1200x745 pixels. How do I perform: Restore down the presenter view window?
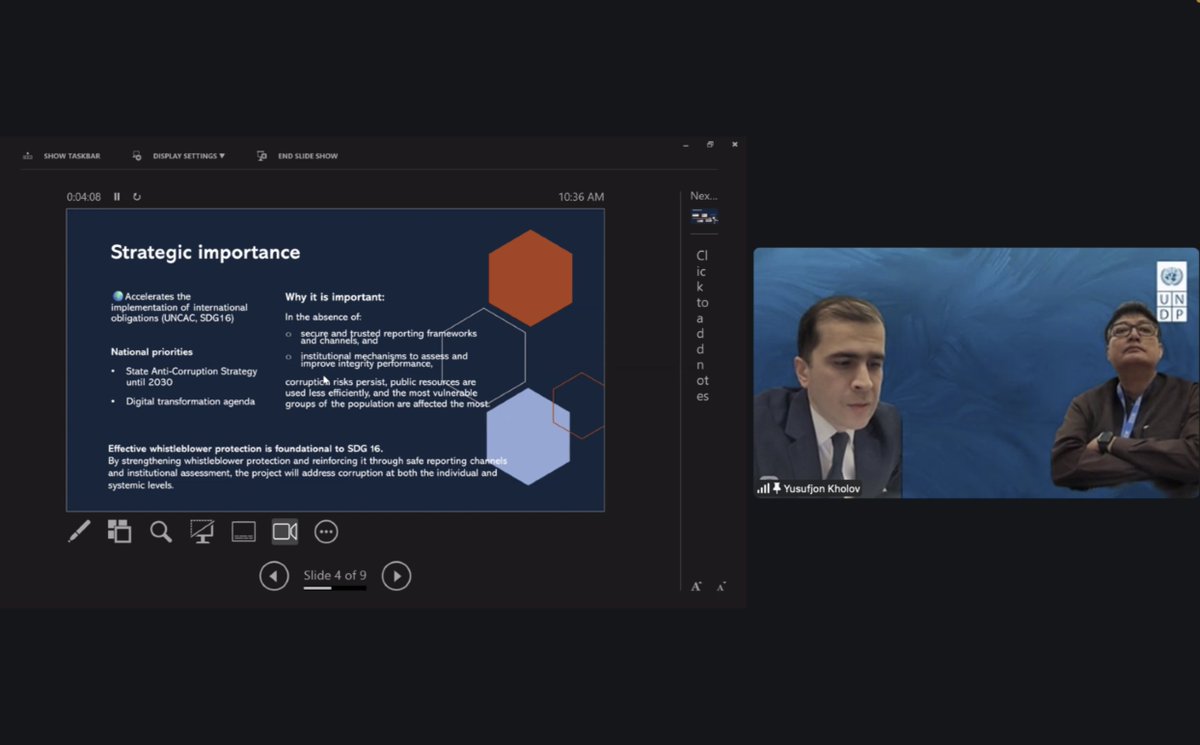(x=710, y=145)
